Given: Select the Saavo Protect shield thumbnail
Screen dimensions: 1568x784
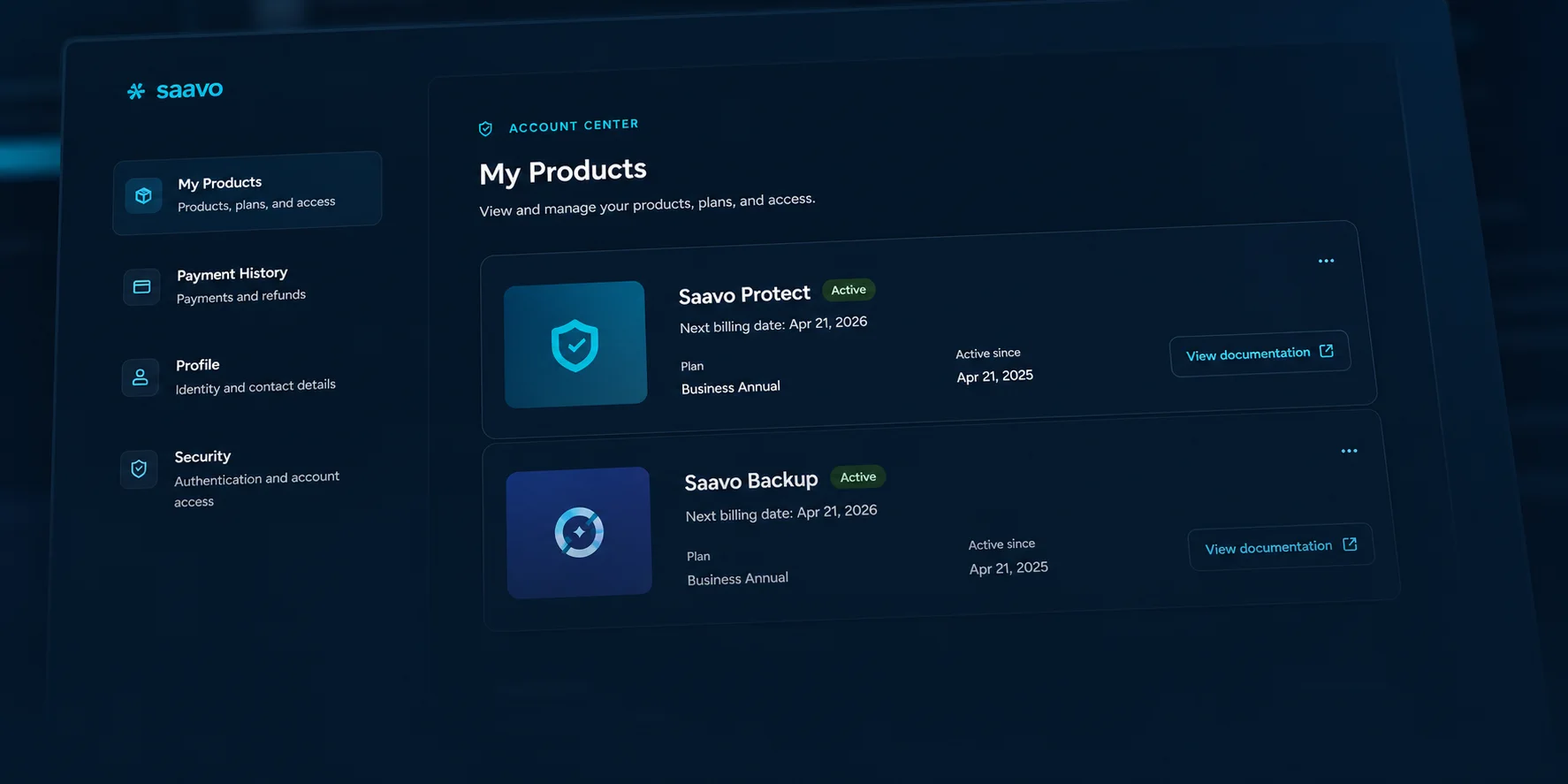Looking at the screenshot, I should (575, 345).
